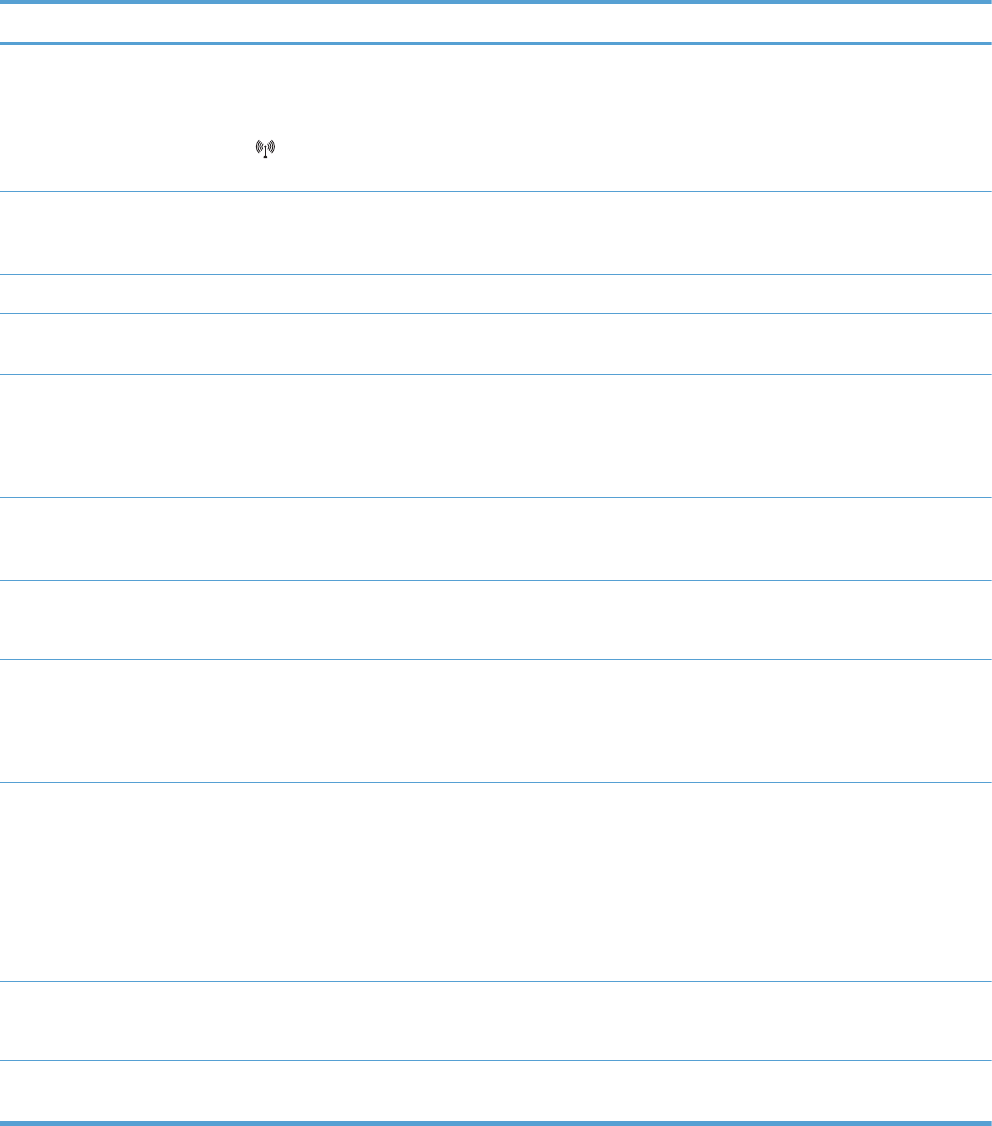This screenshot has width=992, height=1126.
Task: Click the fourth blank table row
Action: pyautogui.click(x=496, y=344)
